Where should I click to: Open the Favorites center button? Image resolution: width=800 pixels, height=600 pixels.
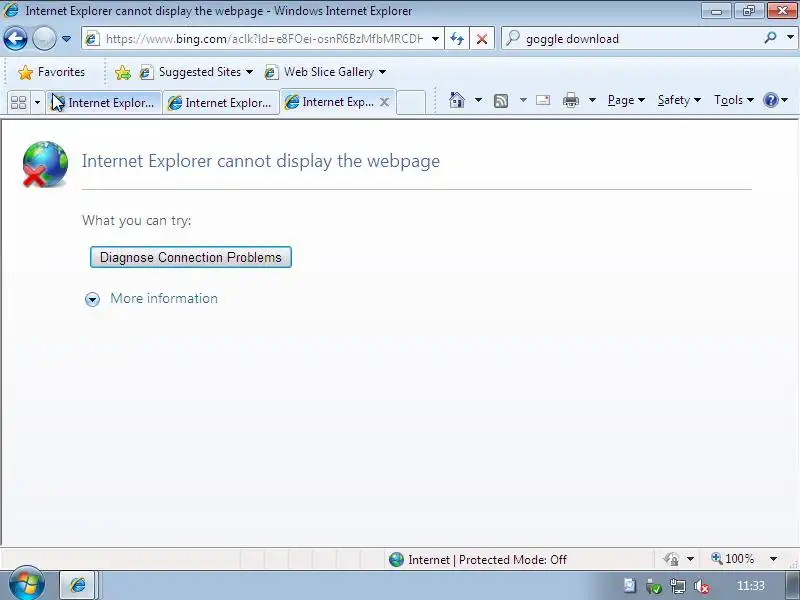[51, 72]
